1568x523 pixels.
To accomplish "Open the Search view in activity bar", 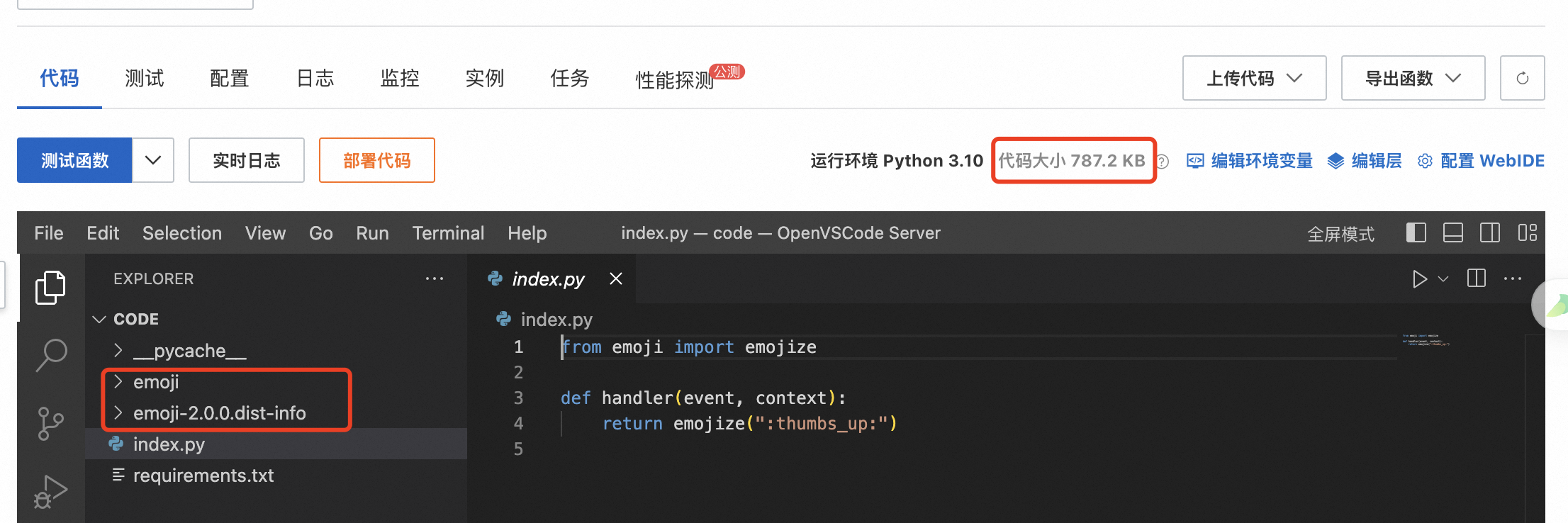I will coord(50,355).
